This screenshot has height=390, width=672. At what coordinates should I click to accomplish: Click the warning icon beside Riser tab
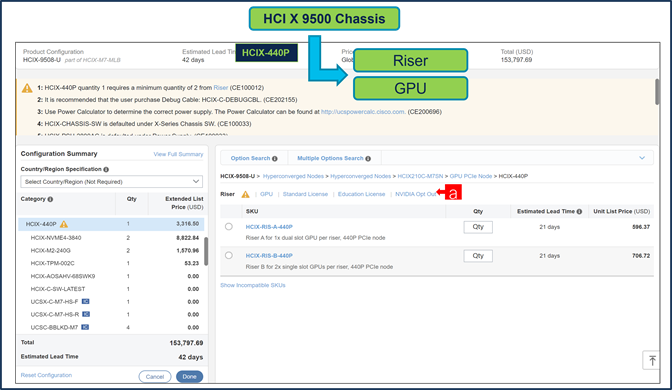pos(246,195)
